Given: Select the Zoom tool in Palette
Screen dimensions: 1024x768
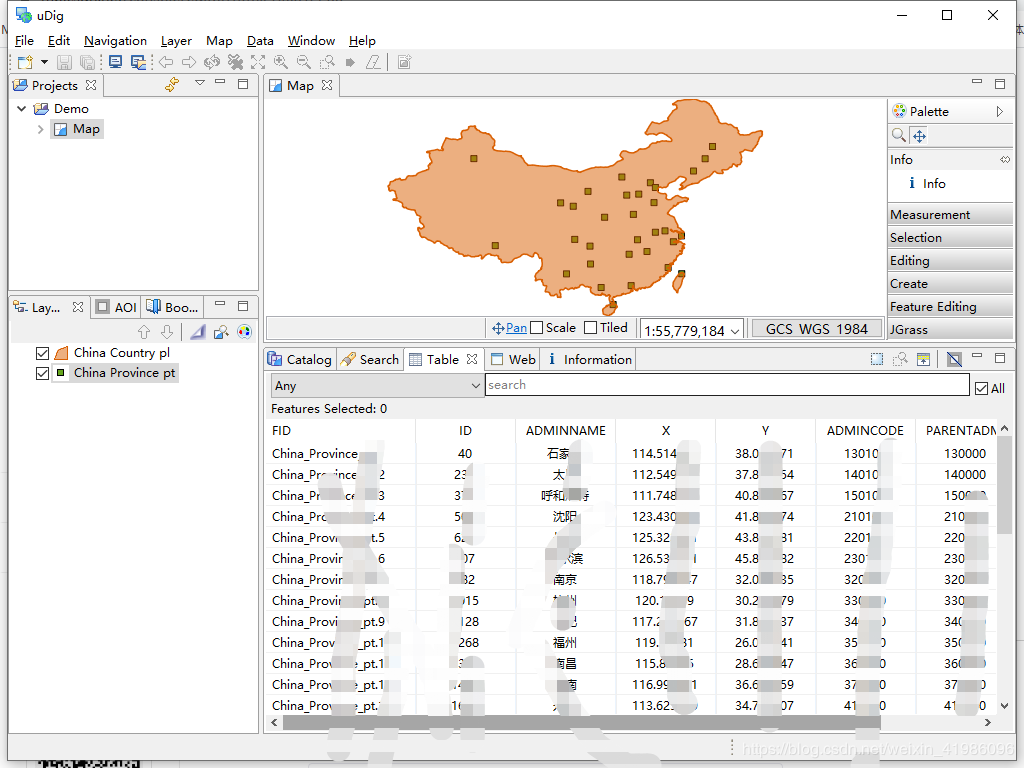Looking at the screenshot, I should pos(899,136).
